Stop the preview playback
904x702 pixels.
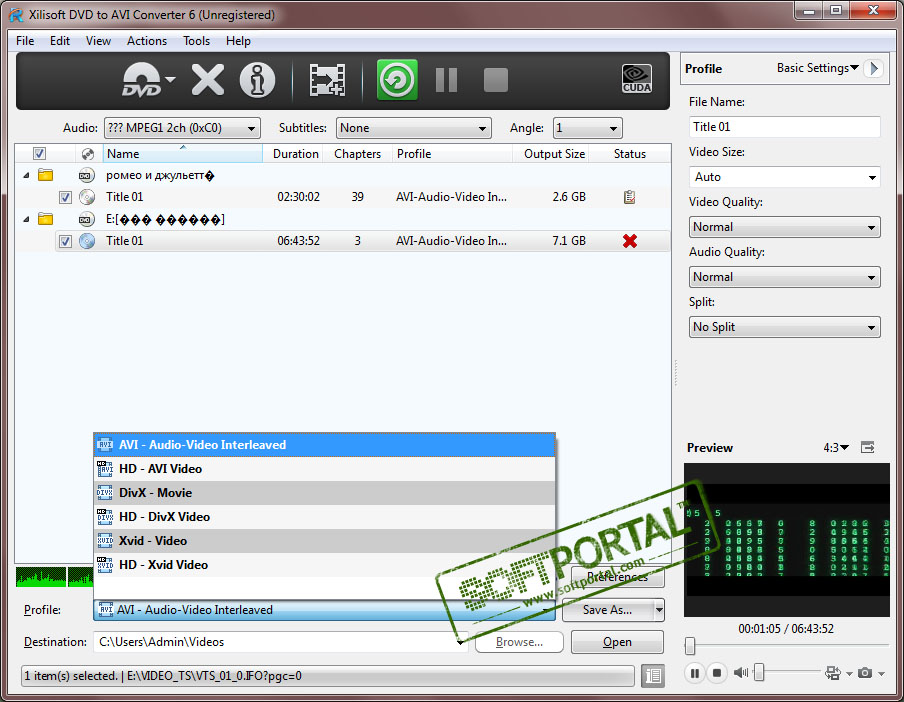(717, 673)
